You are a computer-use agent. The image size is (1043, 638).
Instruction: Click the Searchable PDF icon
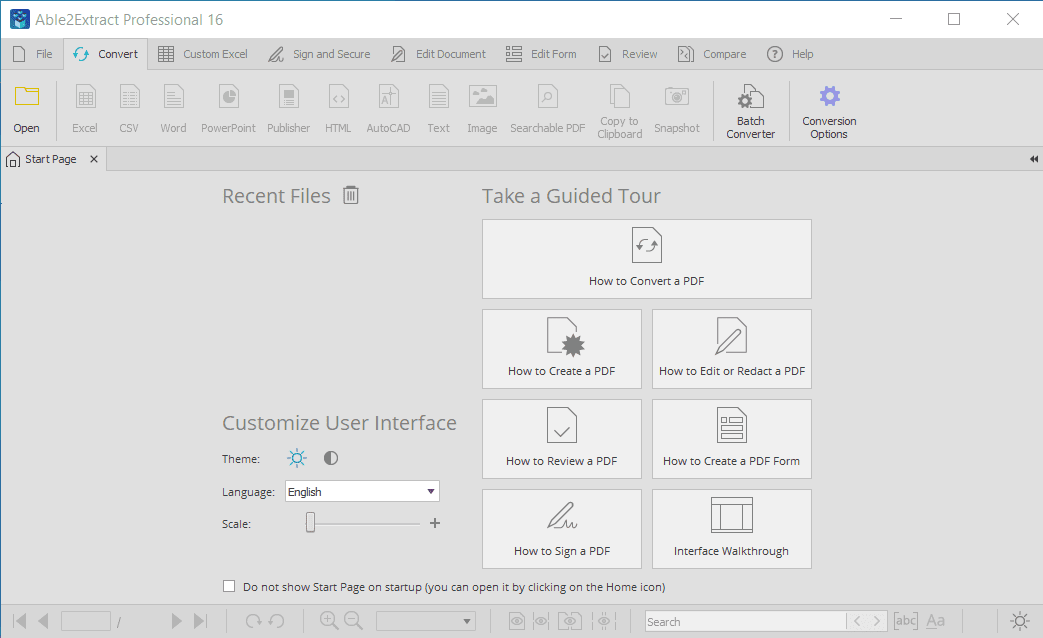click(547, 97)
